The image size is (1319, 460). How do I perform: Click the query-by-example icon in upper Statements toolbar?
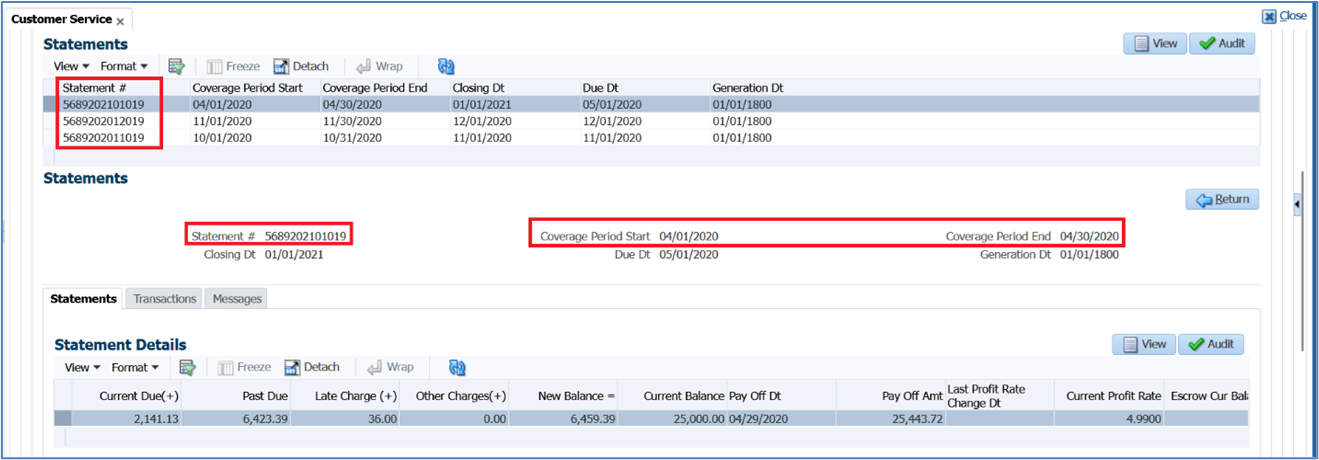[177, 66]
